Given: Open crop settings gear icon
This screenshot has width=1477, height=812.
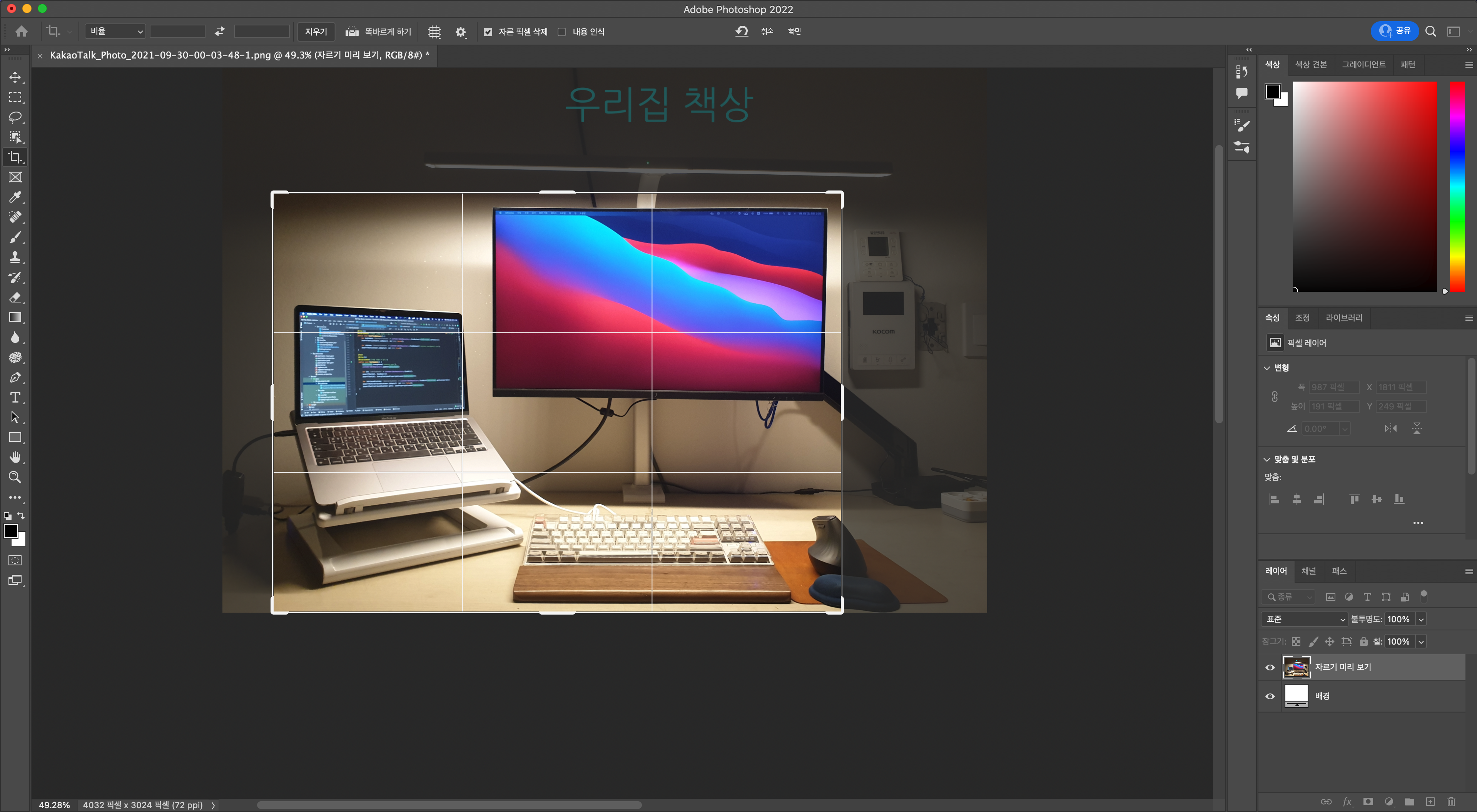Looking at the screenshot, I should pyautogui.click(x=460, y=32).
